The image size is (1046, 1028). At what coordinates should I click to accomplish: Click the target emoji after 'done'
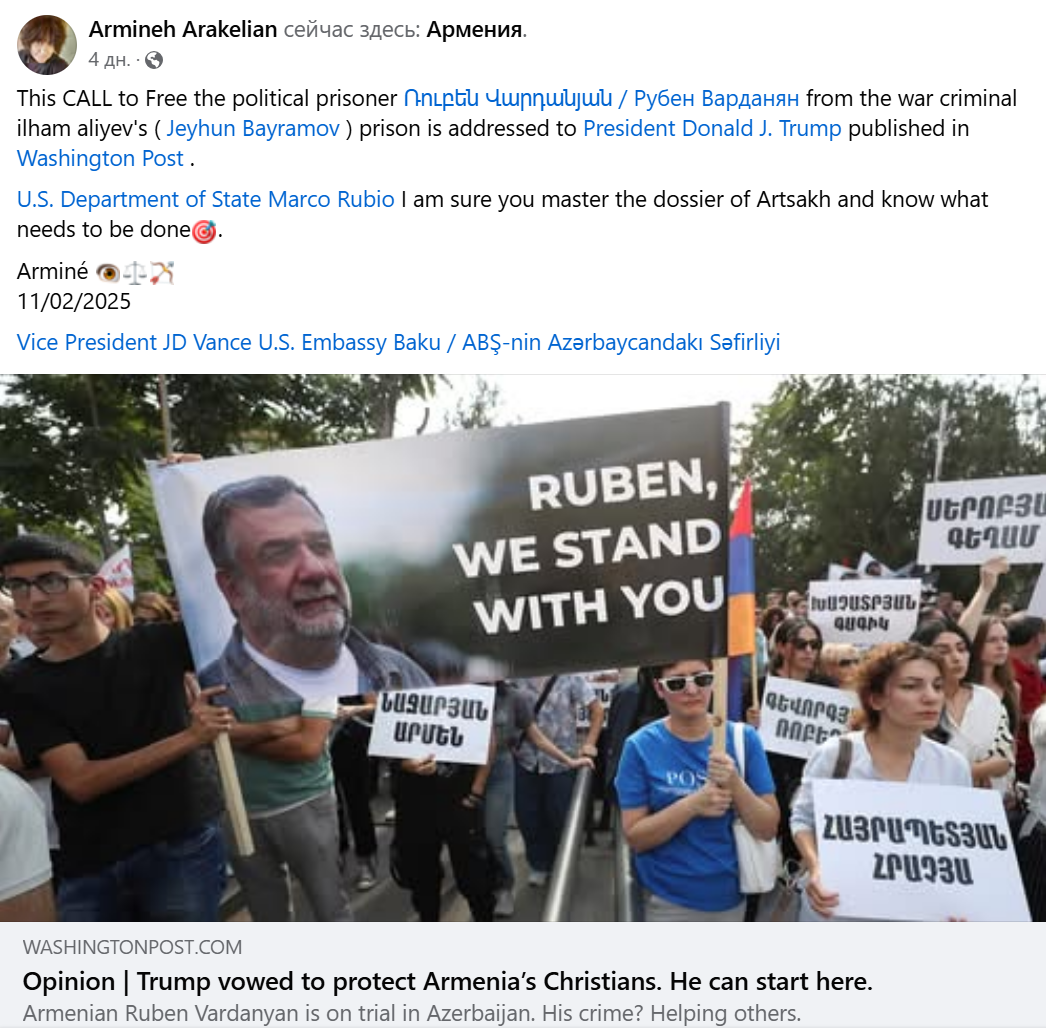[204, 231]
